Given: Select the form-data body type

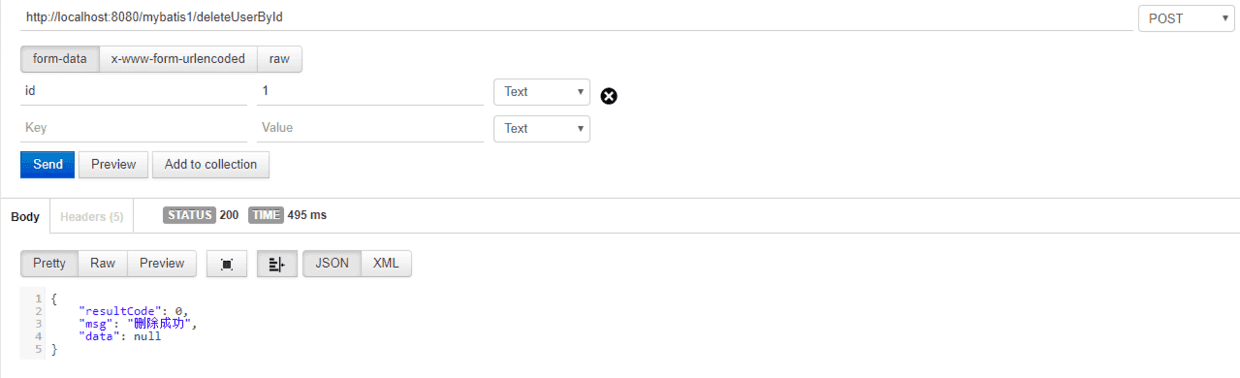Looking at the screenshot, I should (60, 59).
